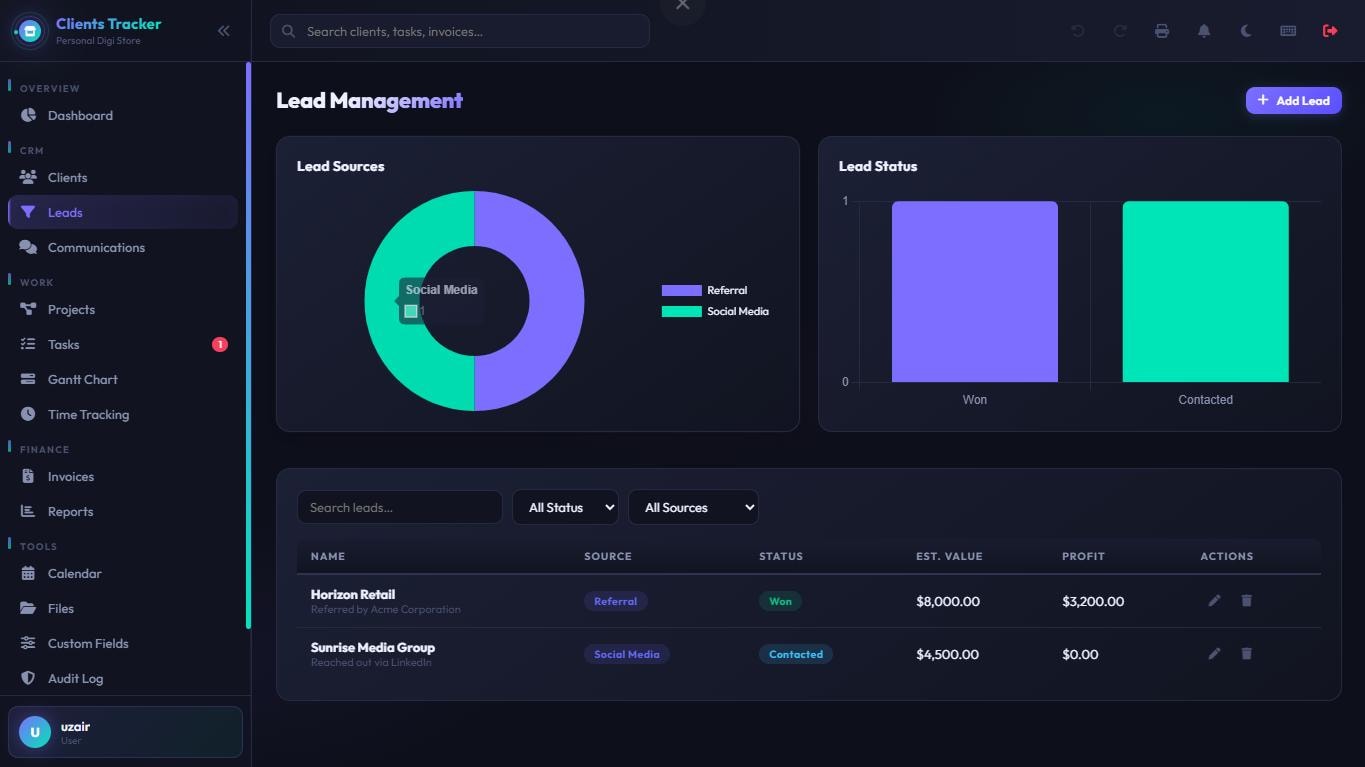The width and height of the screenshot is (1365, 767).
Task: Delete the Horizon Retail lead
Action: click(1246, 601)
